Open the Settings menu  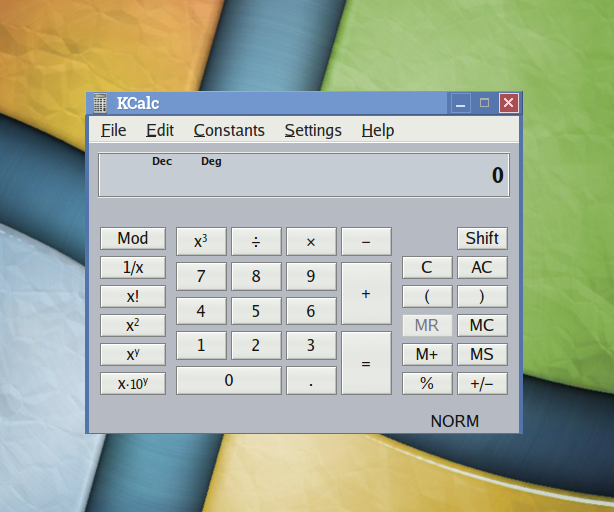pyautogui.click(x=313, y=130)
